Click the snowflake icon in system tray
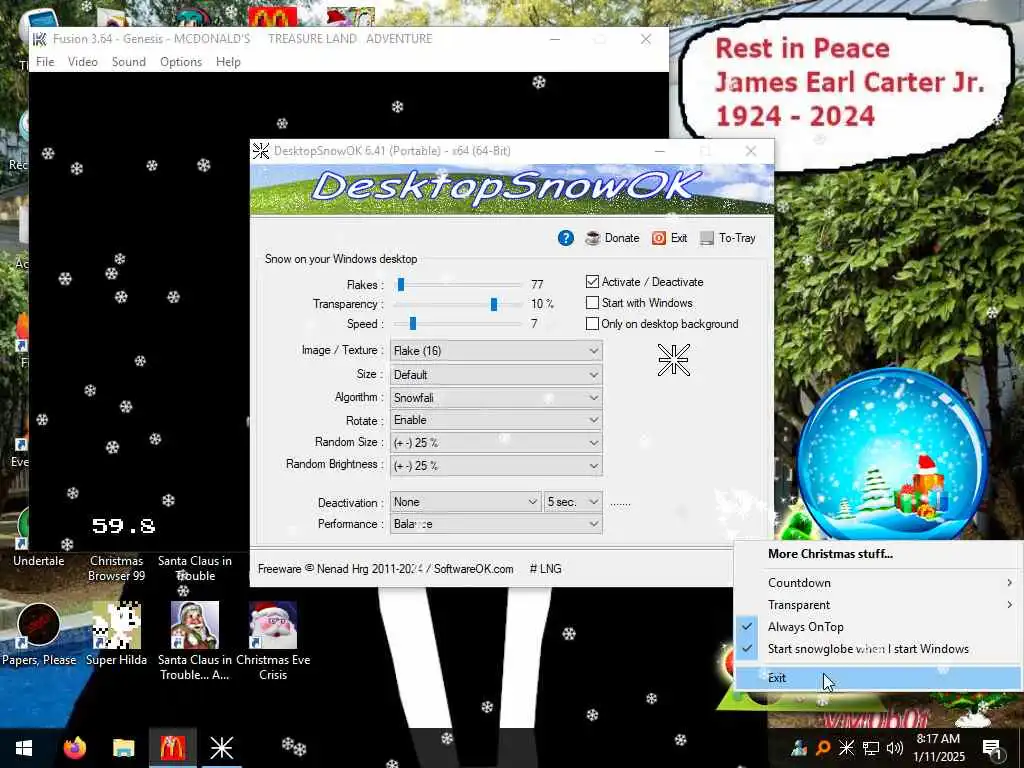The height and width of the screenshot is (768, 1024). (846, 748)
